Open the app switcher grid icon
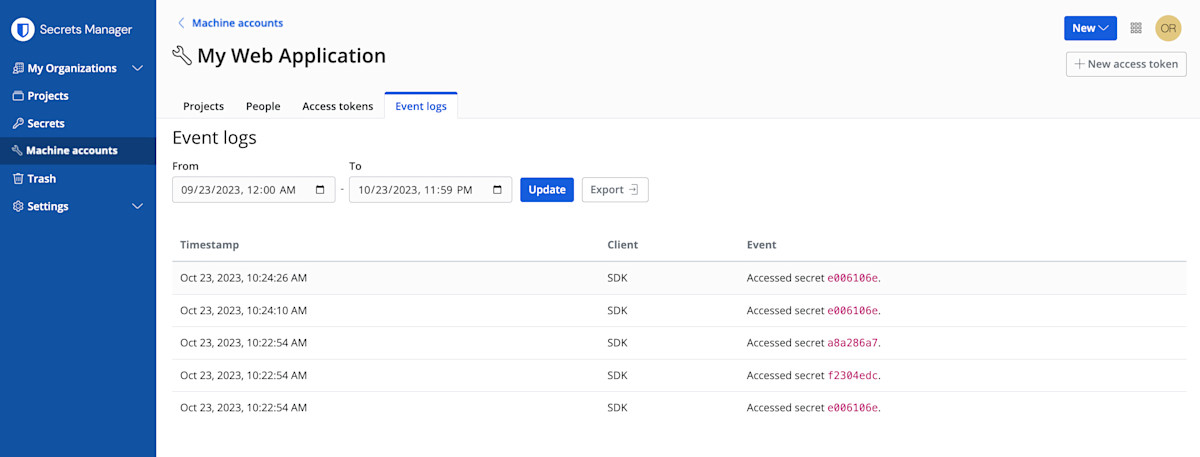This screenshot has height=457, width=1200. click(1136, 28)
